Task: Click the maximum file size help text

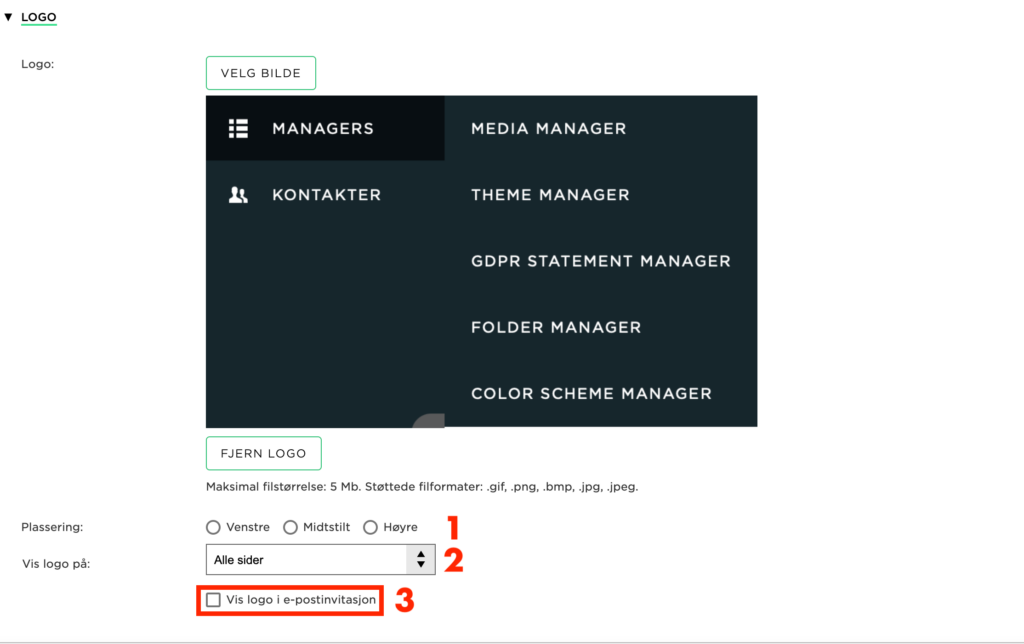Action: coord(422,487)
